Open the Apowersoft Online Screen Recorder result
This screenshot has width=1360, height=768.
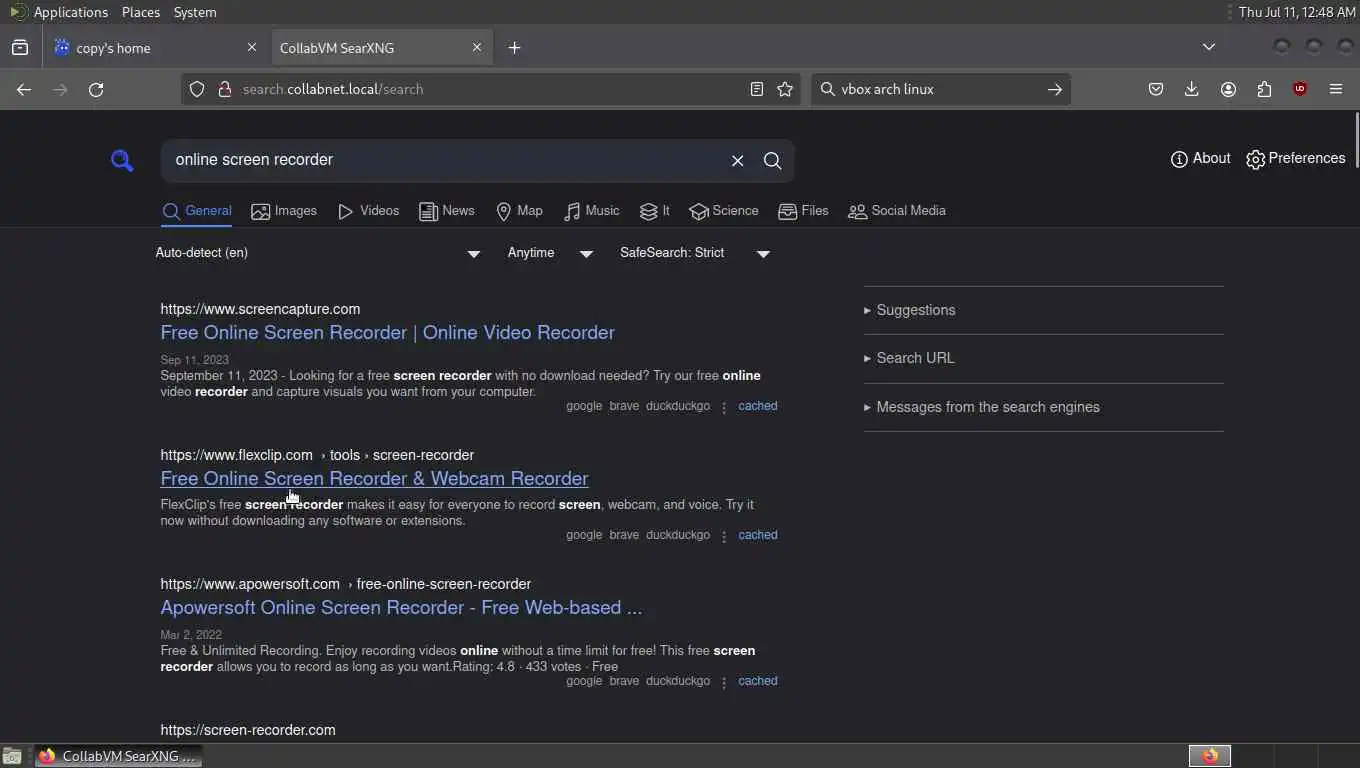401,608
